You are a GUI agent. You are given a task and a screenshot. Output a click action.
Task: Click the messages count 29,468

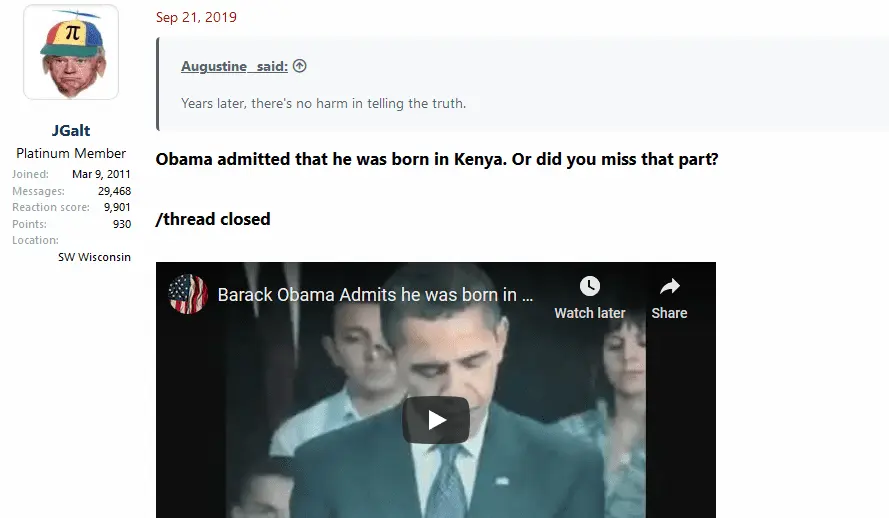pos(115,191)
